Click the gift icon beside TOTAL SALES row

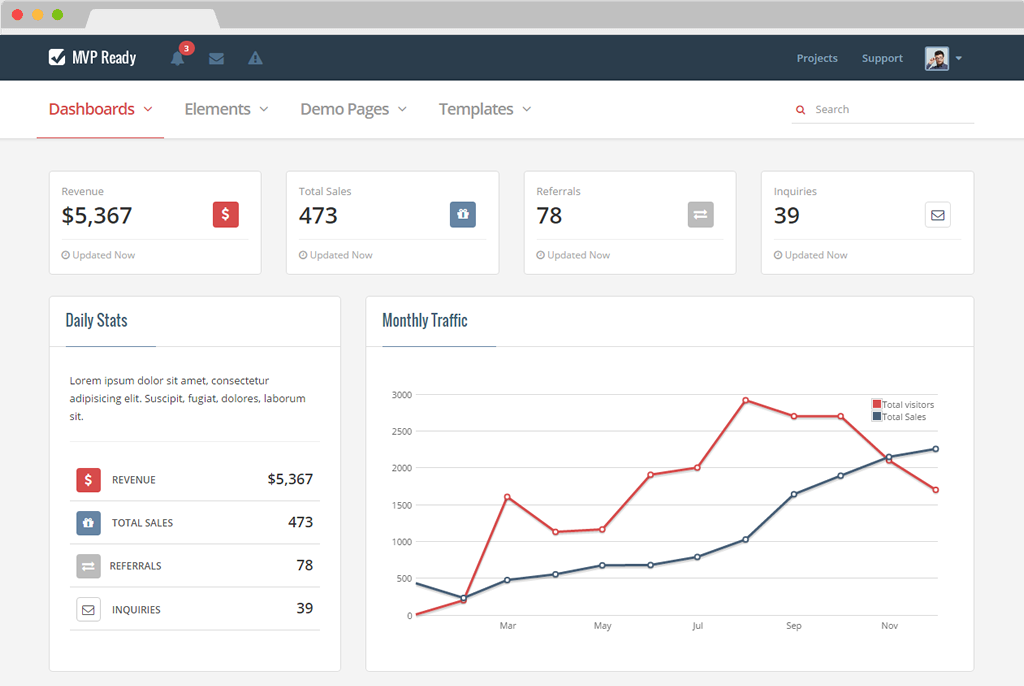pyautogui.click(x=88, y=523)
